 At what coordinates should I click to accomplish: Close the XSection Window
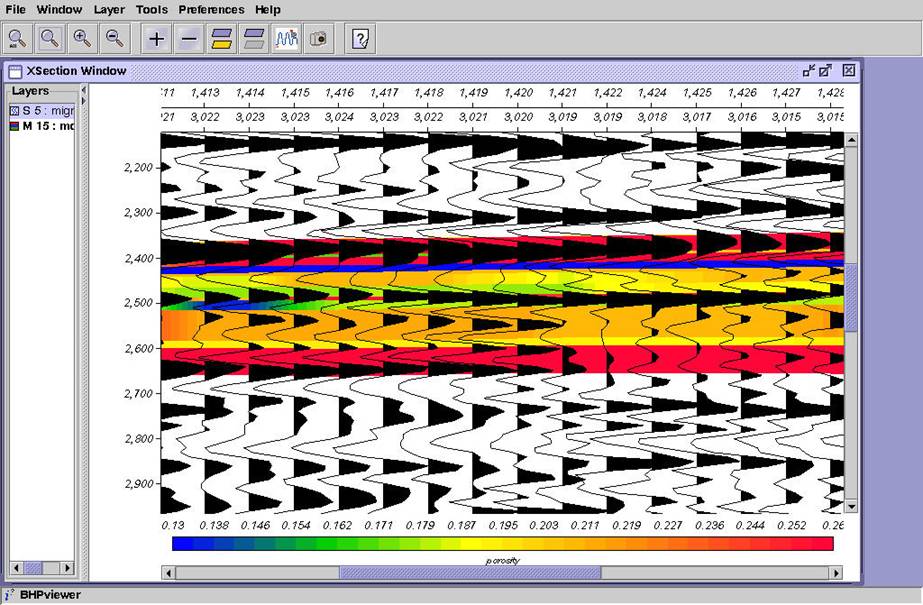click(848, 71)
